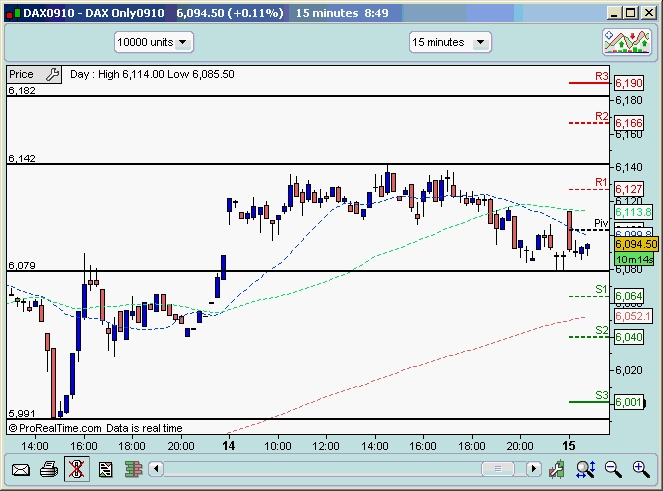The width and height of the screenshot is (663, 491).
Task: Click the 6,142 horizontal line label
Action: [22, 159]
